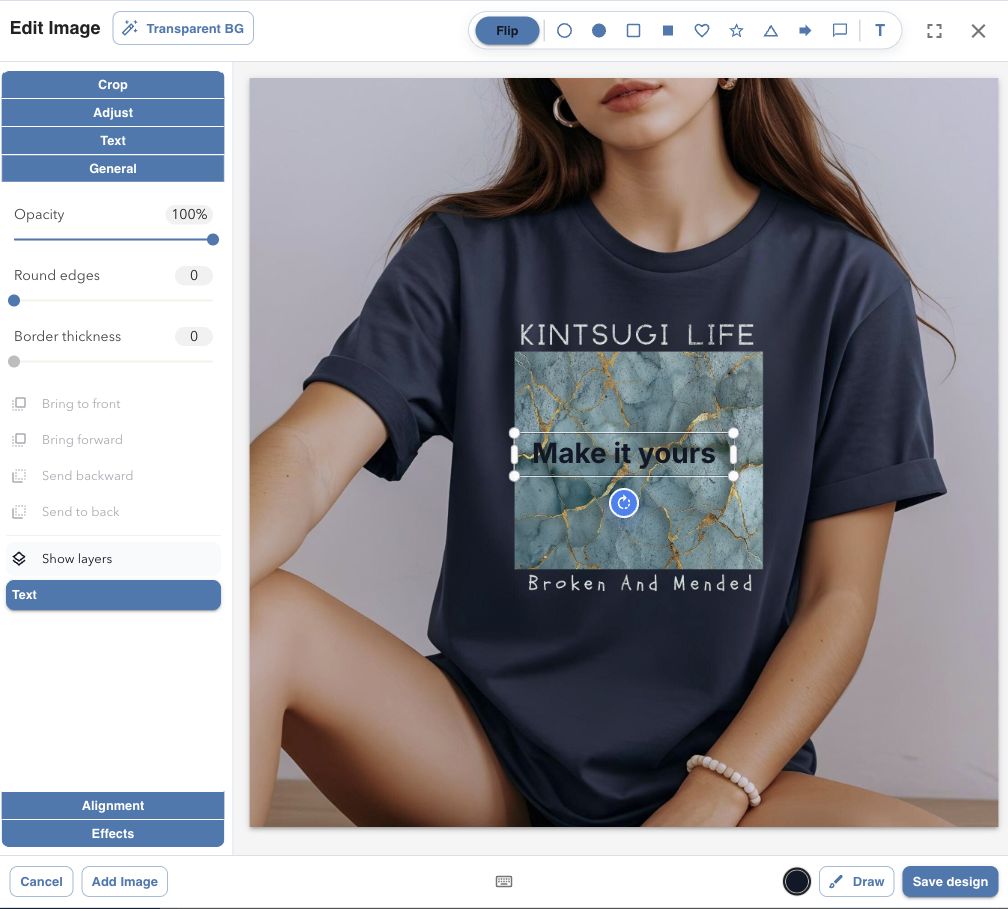Screen dimensions: 1008x909
Task: Add a filled circle shape
Action: click(x=598, y=31)
